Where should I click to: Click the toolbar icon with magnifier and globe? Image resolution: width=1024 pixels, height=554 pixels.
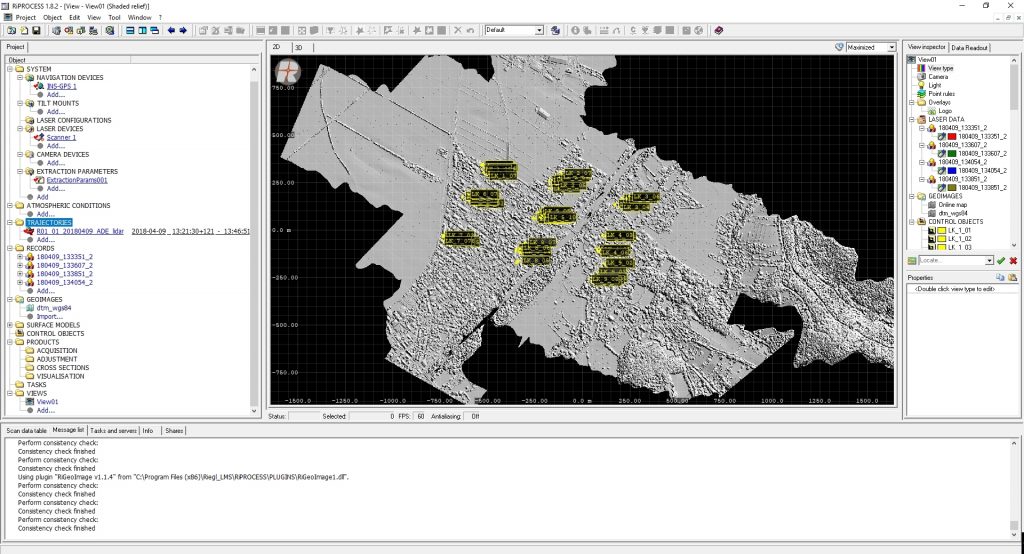(110, 31)
